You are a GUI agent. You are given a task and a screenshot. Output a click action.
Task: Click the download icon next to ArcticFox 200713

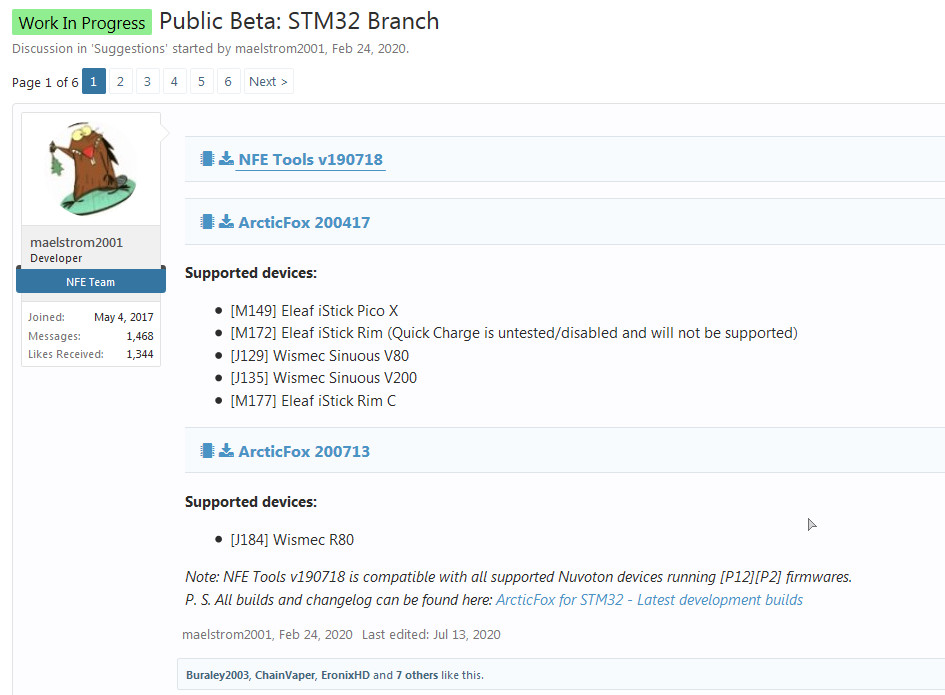(x=226, y=451)
